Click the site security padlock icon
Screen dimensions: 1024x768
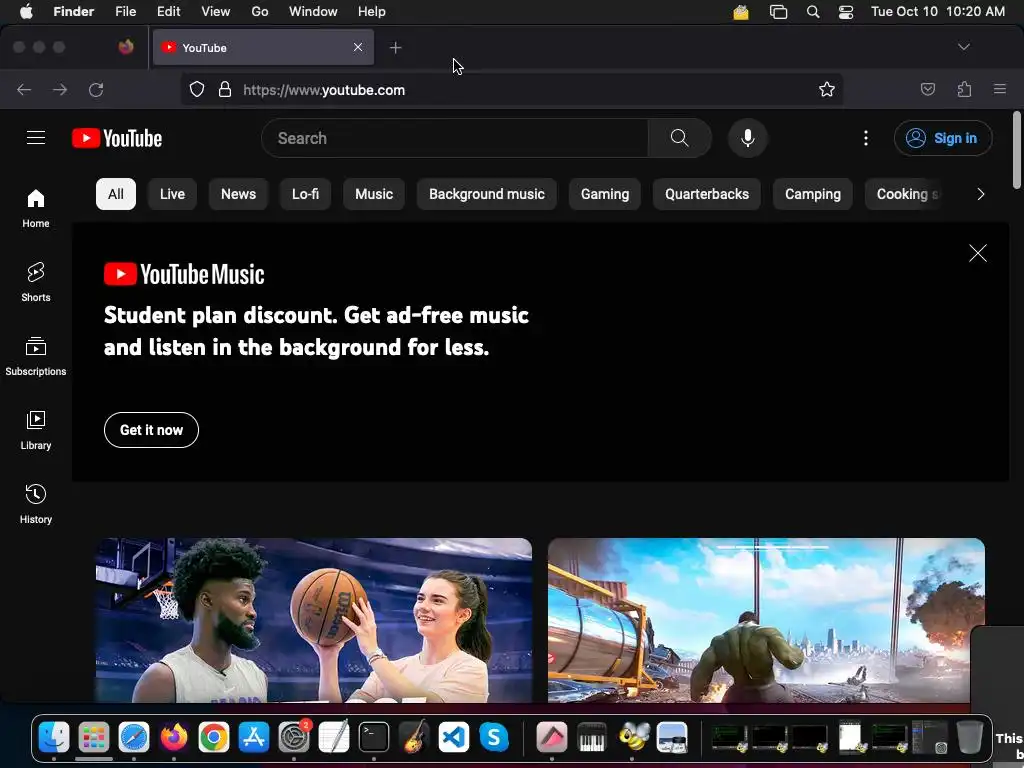225,89
